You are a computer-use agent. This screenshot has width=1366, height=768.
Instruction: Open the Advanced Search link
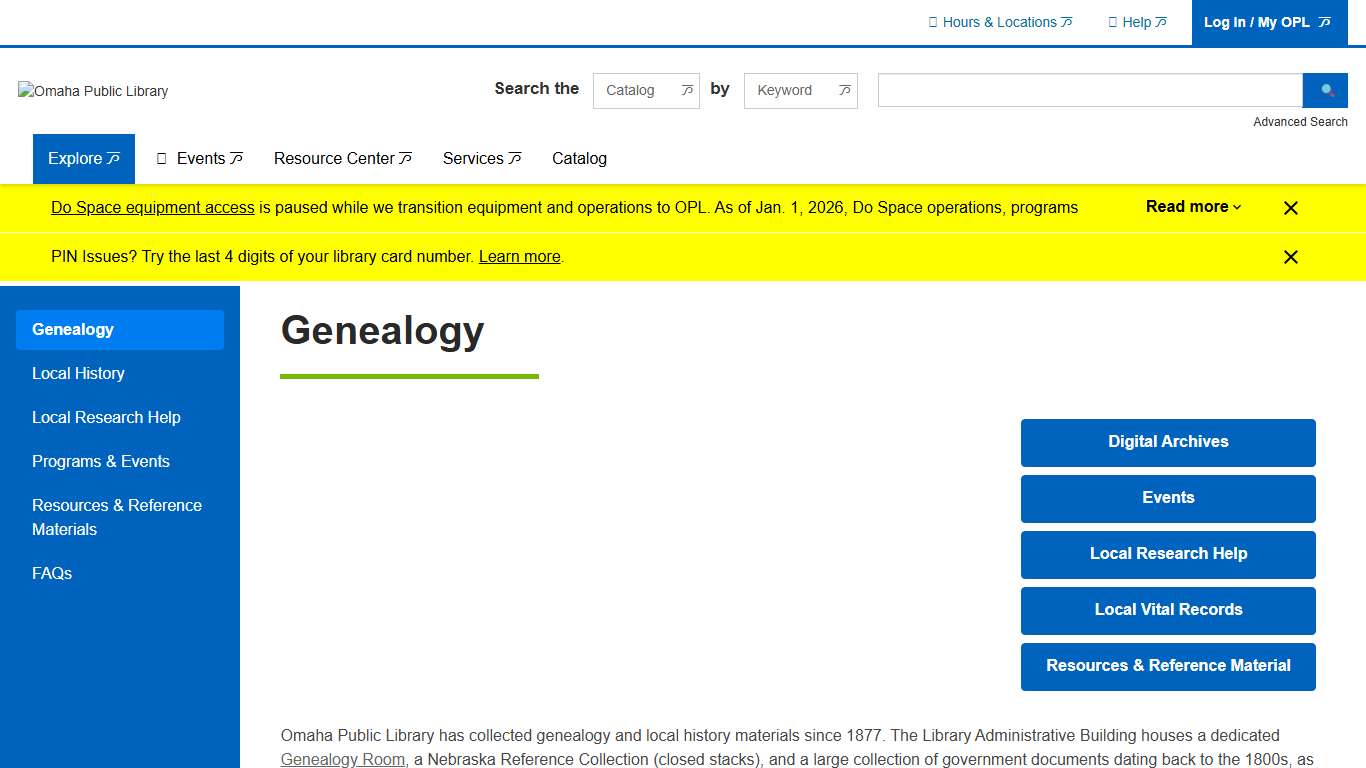coord(1300,121)
